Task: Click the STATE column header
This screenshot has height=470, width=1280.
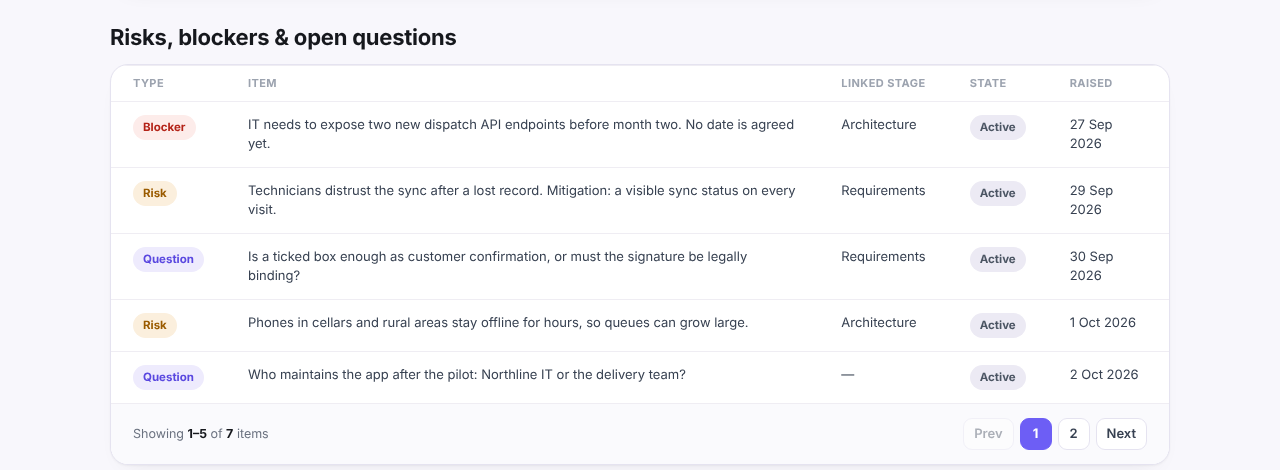Action: (988, 83)
